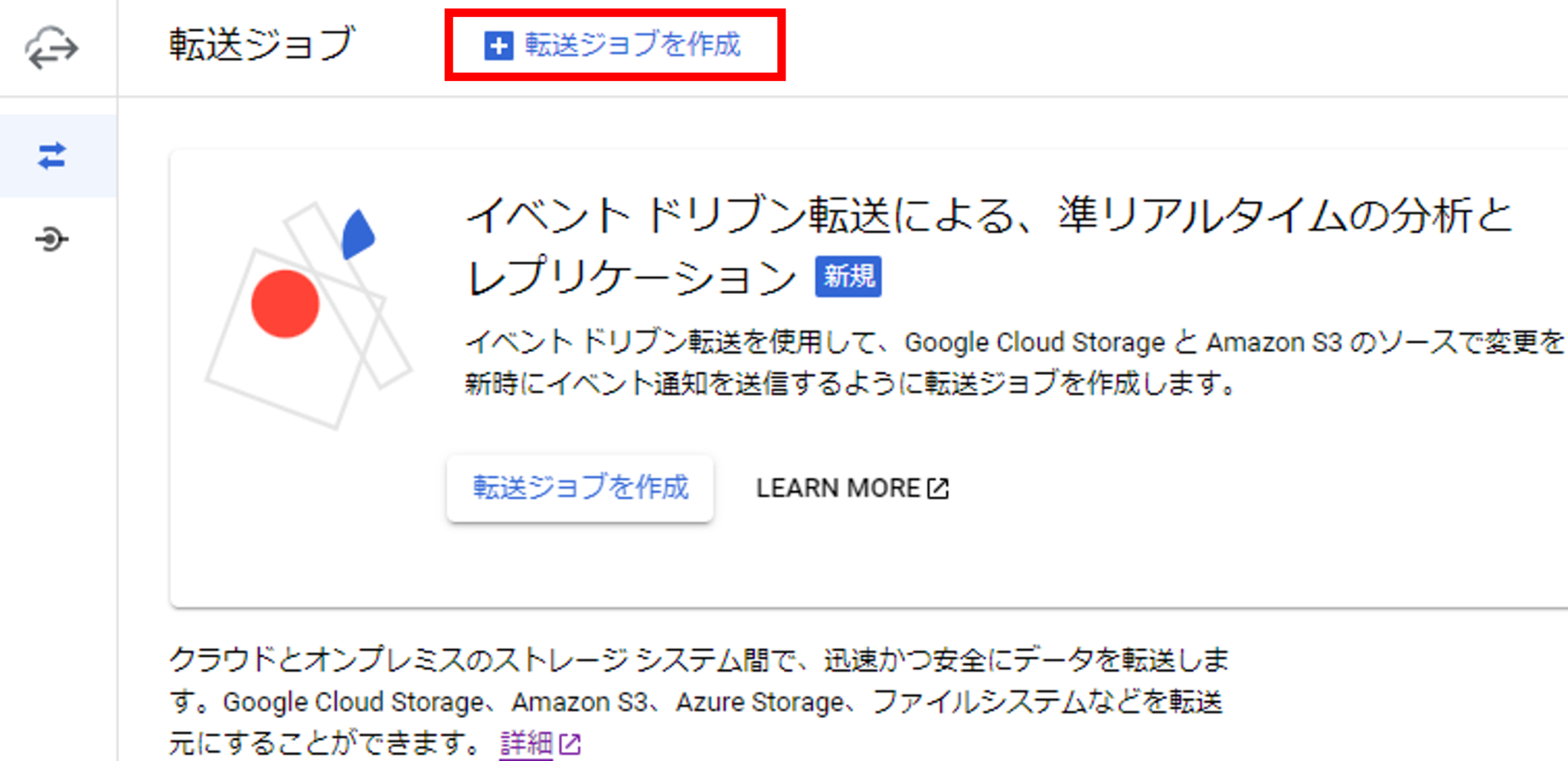1568x761 pixels.
Task: Click the red circle in the card illustration
Action: coord(287,302)
